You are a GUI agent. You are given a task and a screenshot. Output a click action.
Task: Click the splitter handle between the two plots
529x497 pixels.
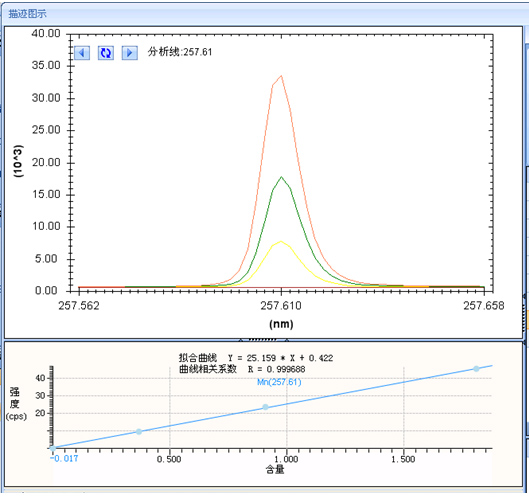(x=263, y=339)
